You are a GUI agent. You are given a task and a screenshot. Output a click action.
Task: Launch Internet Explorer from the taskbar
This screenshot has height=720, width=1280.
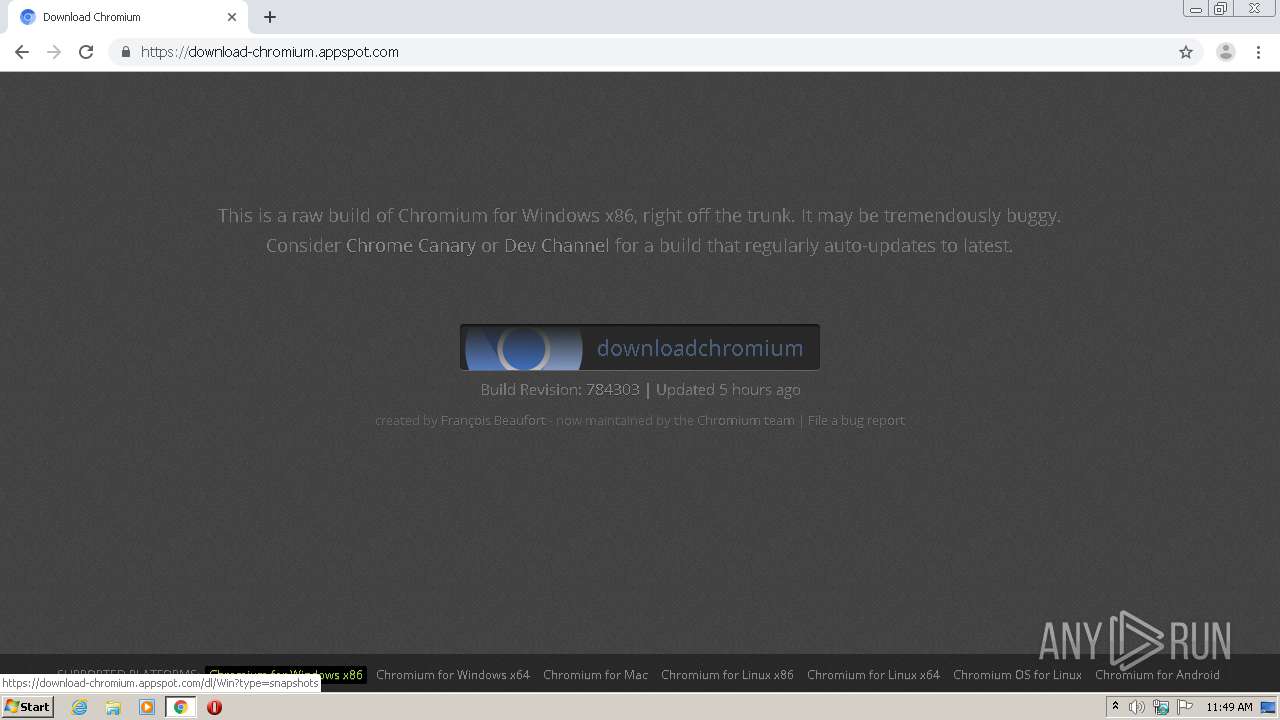[x=79, y=707]
